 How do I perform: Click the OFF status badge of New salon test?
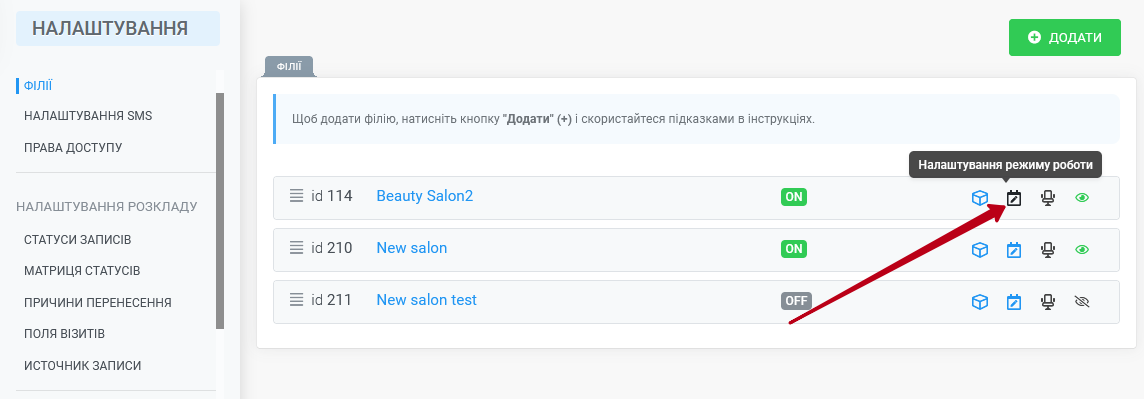pos(796,301)
